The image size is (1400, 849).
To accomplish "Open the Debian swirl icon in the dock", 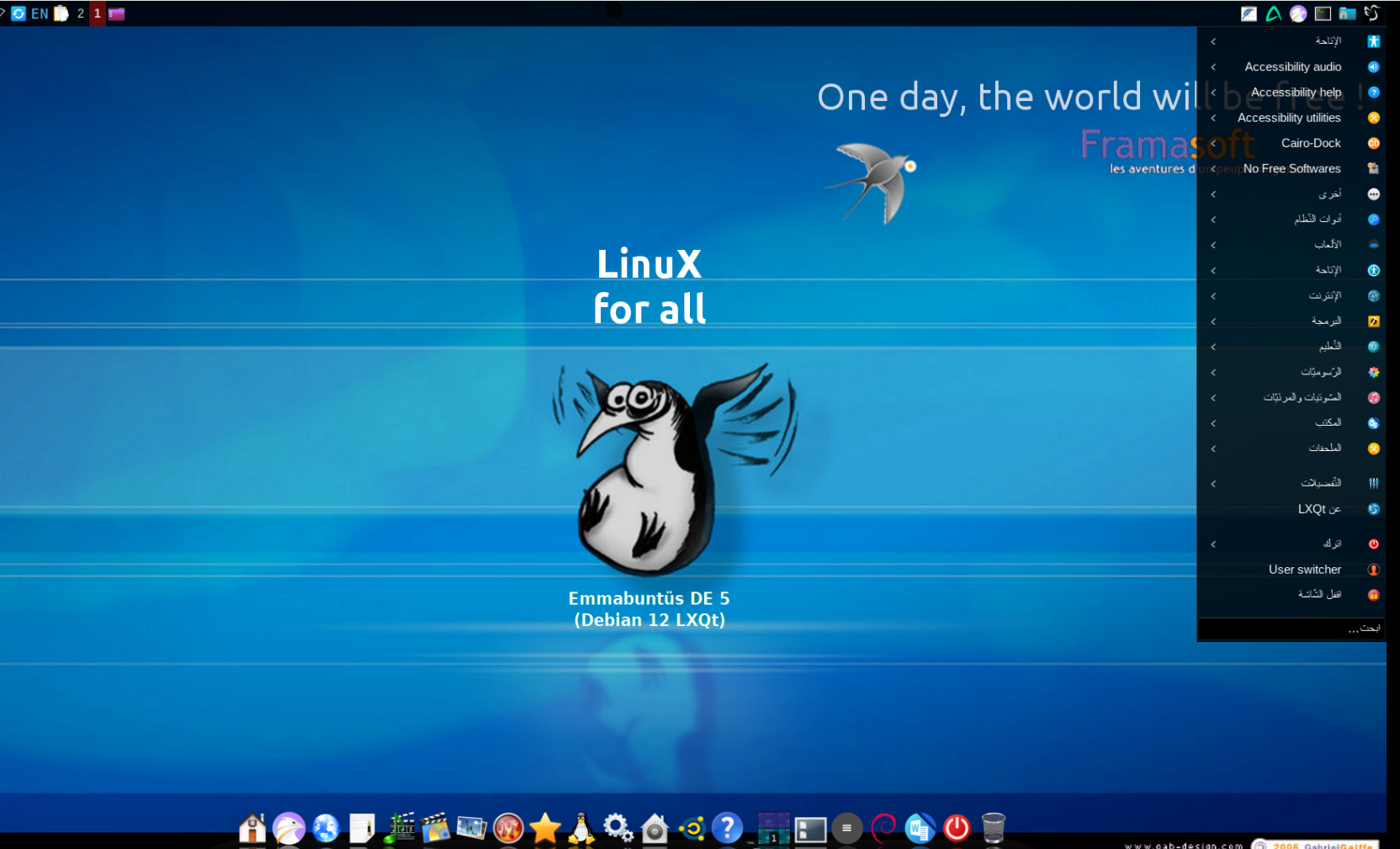I will (x=882, y=828).
